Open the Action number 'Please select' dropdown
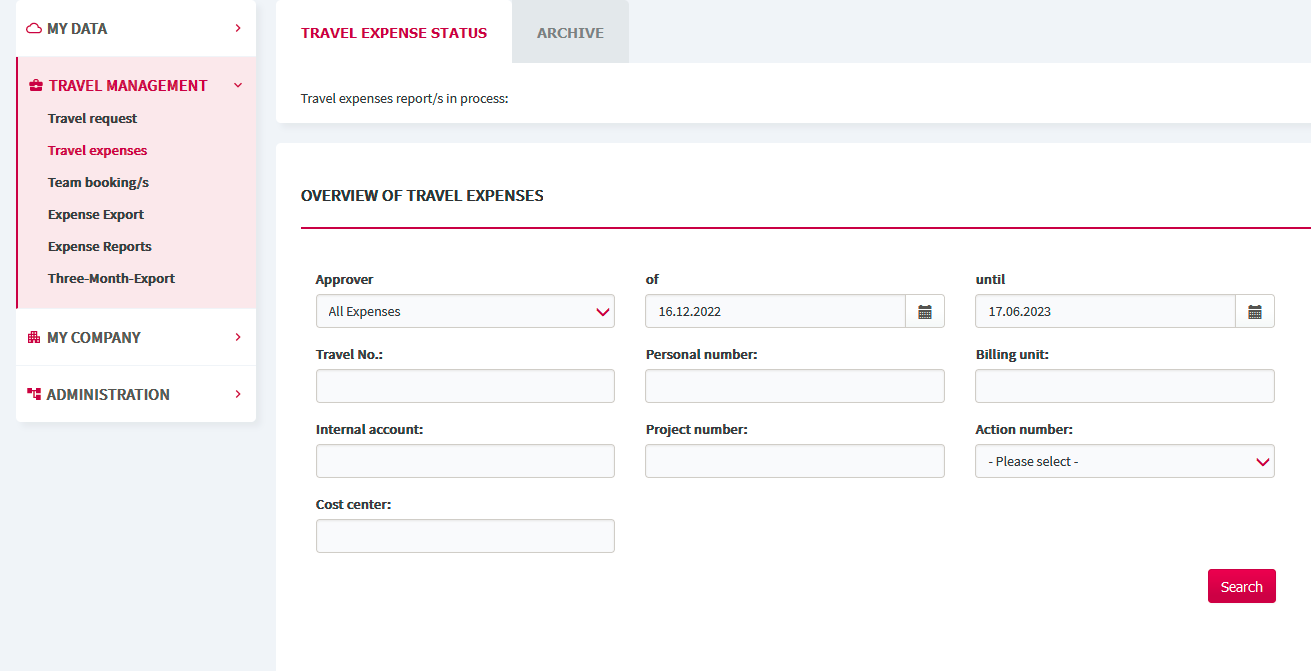The width and height of the screenshot is (1311, 671). [1125, 461]
